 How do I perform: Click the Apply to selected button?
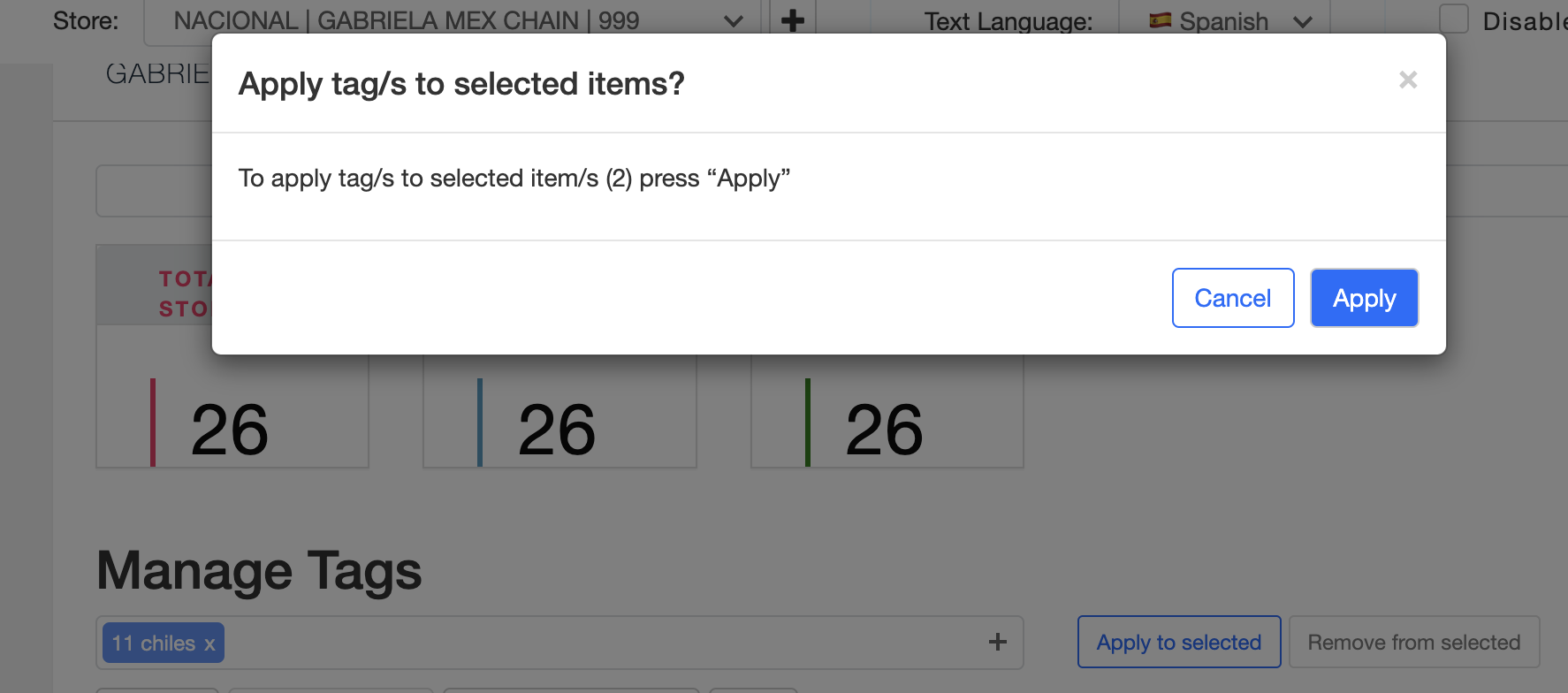pyautogui.click(x=1179, y=642)
